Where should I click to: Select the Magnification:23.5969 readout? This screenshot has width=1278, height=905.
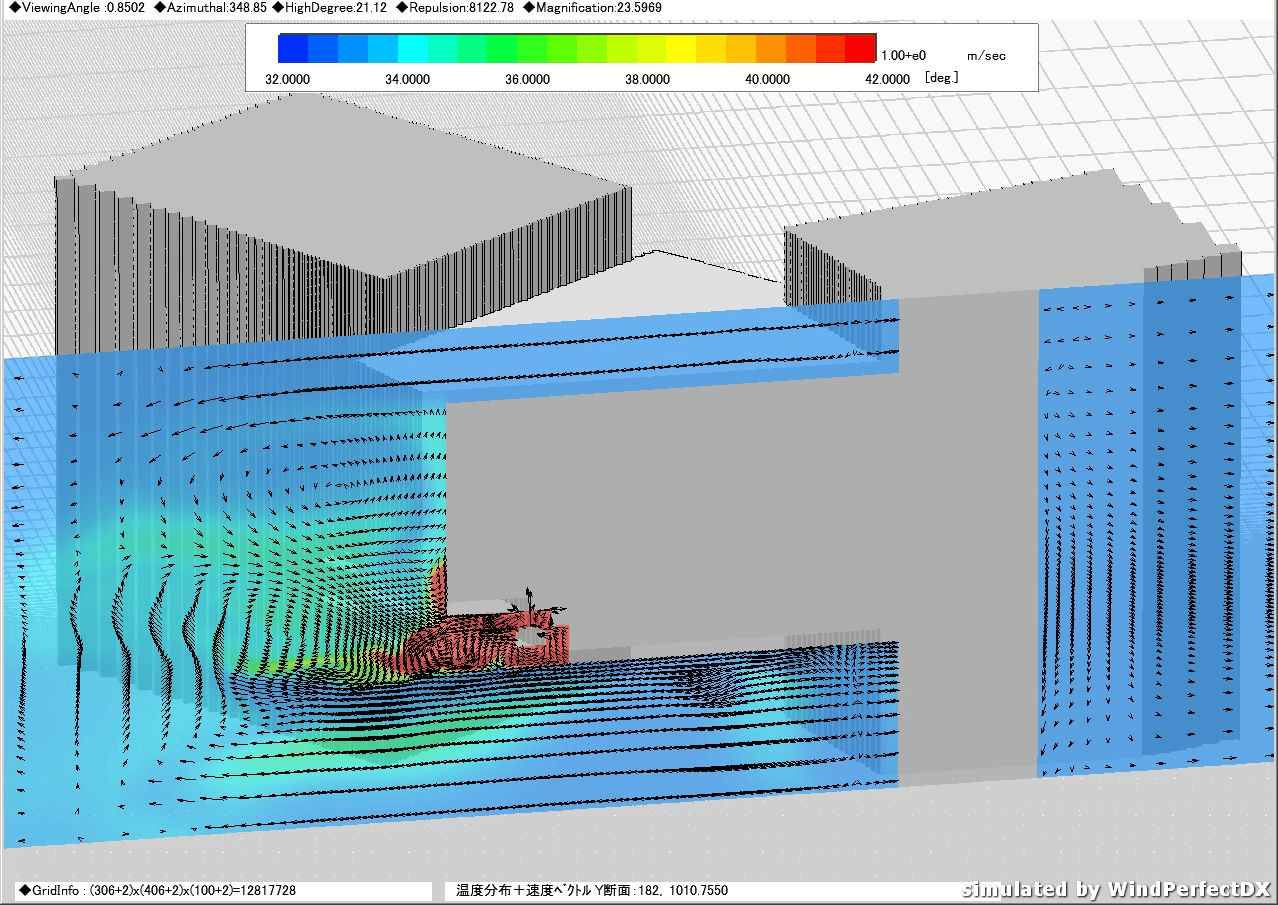pos(592,7)
